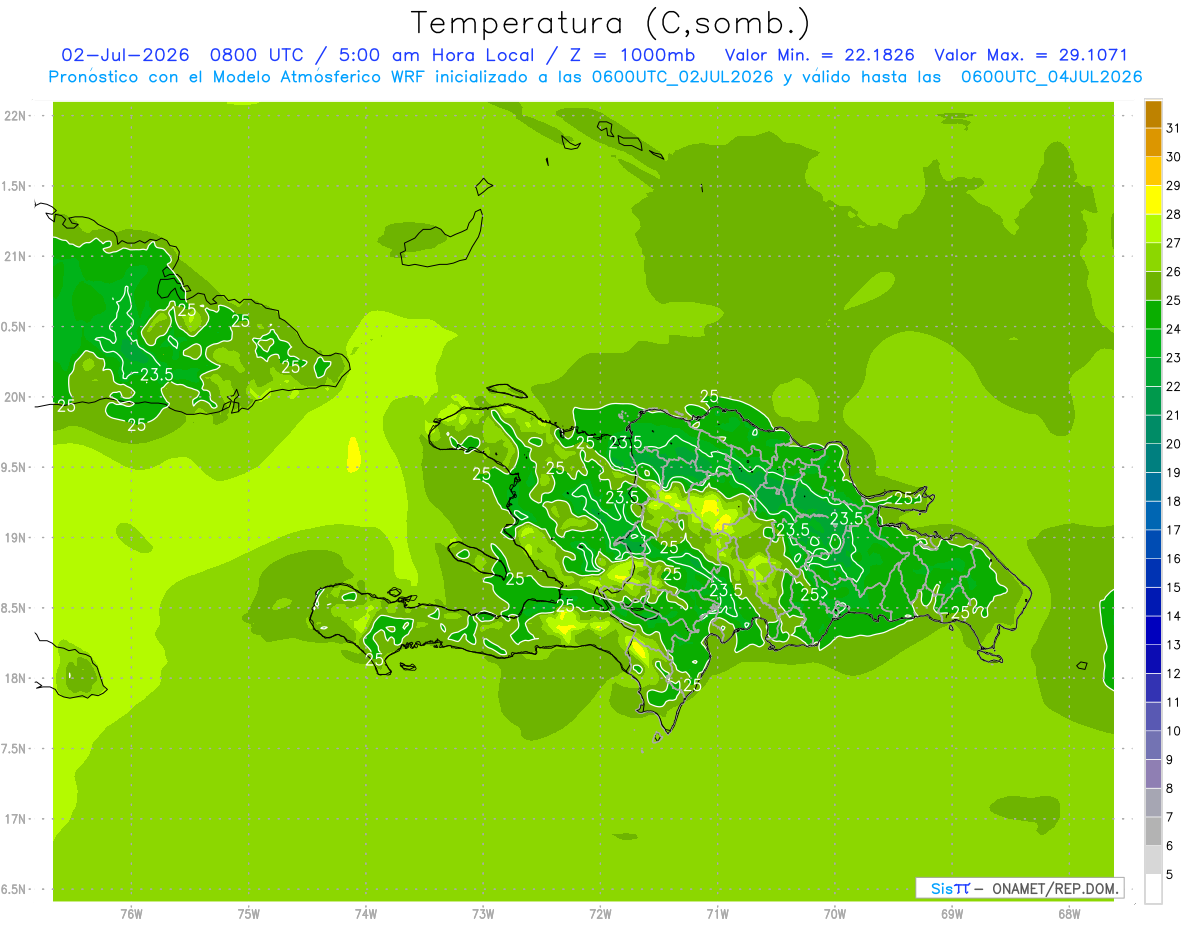1200x927 pixels.
Task: Click the "Valor Min. = 22.1826" value
Action: (819, 55)
